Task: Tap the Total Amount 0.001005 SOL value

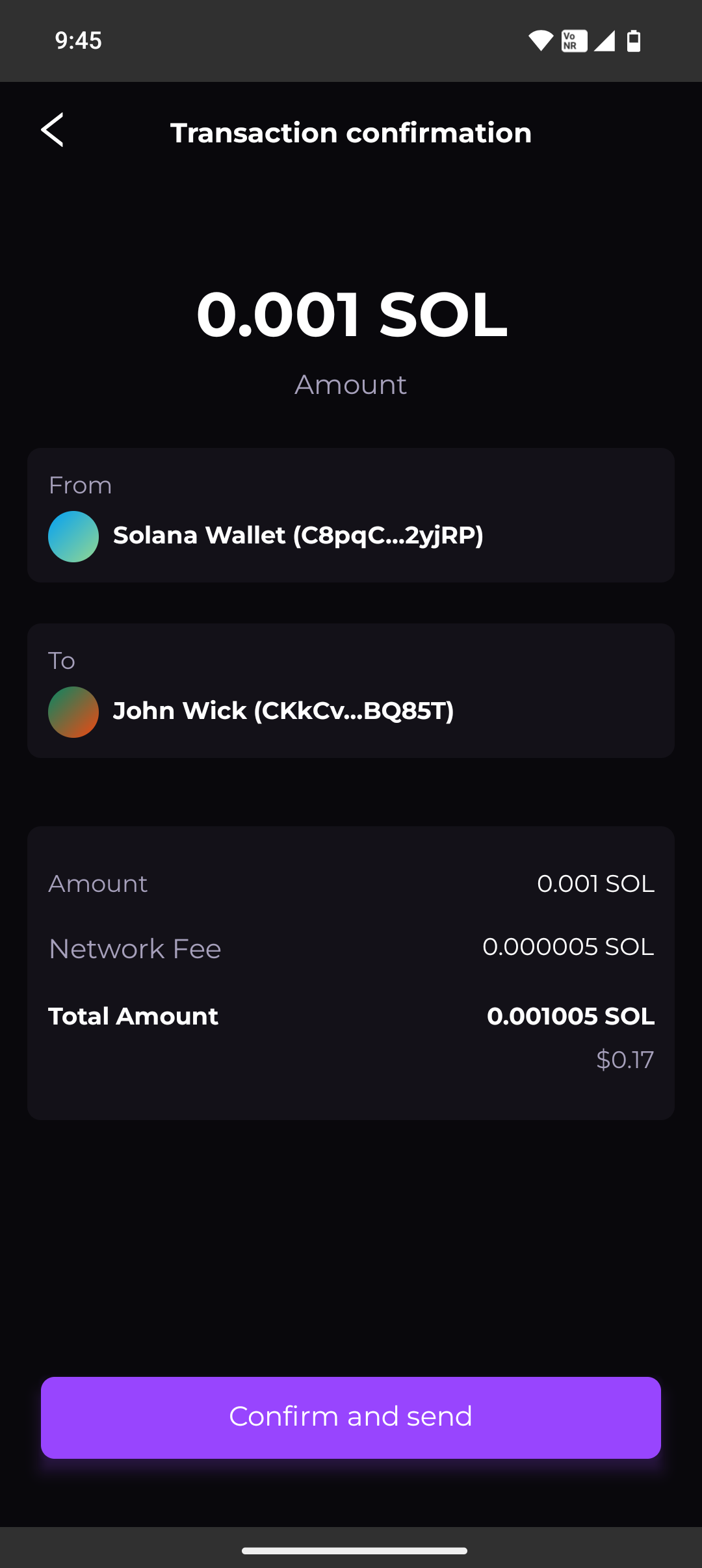Action: (570, 1016)
